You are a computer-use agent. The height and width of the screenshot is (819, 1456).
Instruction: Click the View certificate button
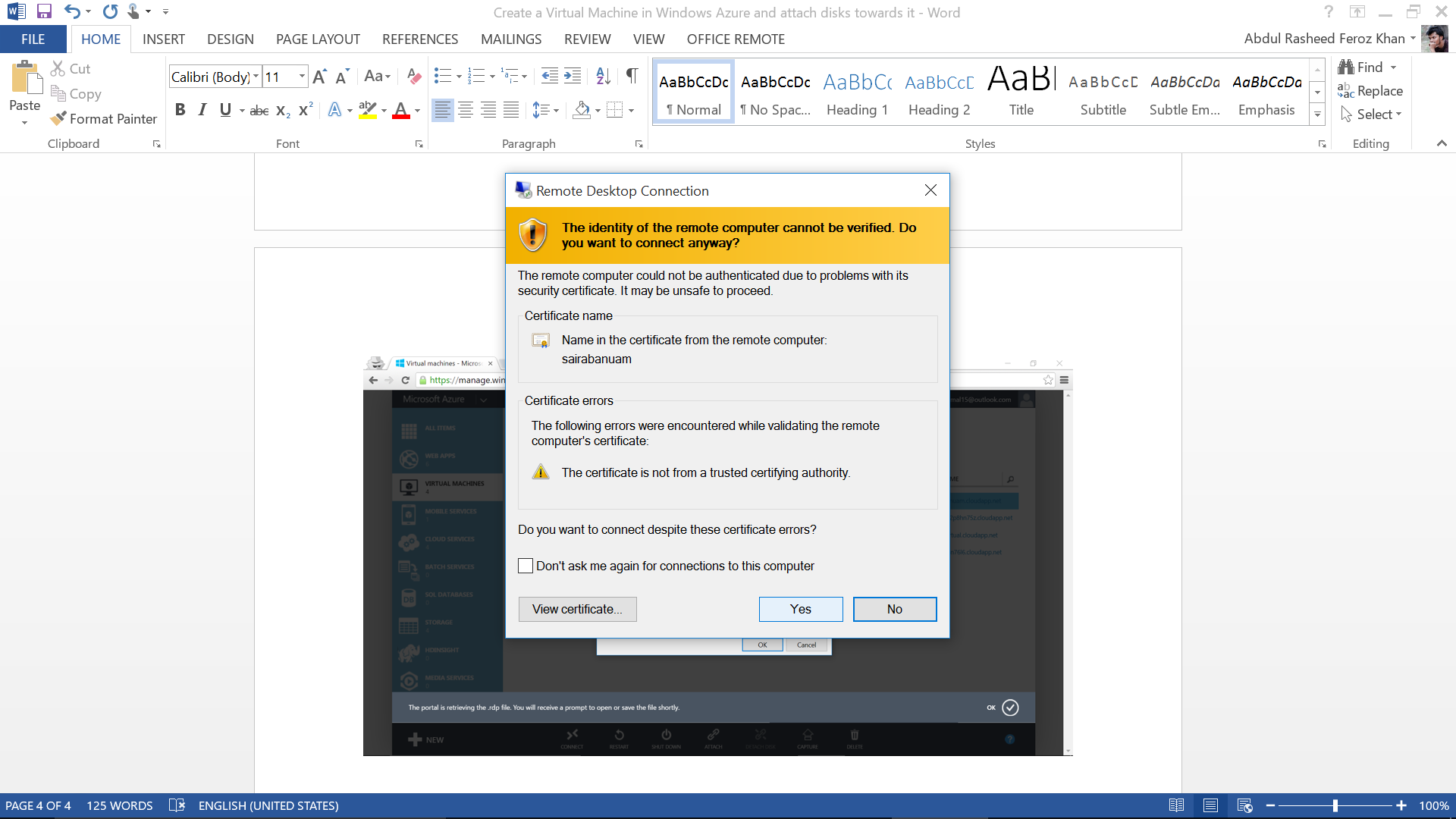tap(577, 609)
